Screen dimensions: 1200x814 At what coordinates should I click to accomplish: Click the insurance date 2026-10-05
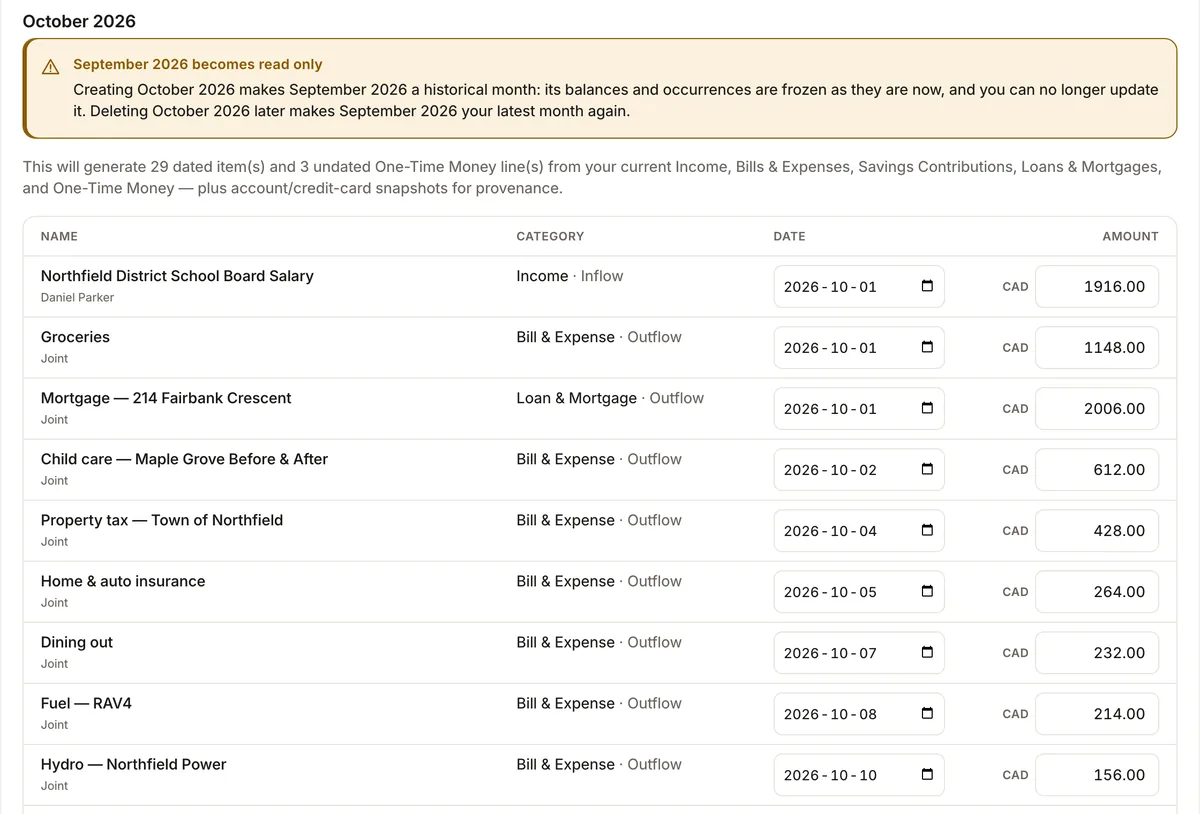(x=859, y=592)
